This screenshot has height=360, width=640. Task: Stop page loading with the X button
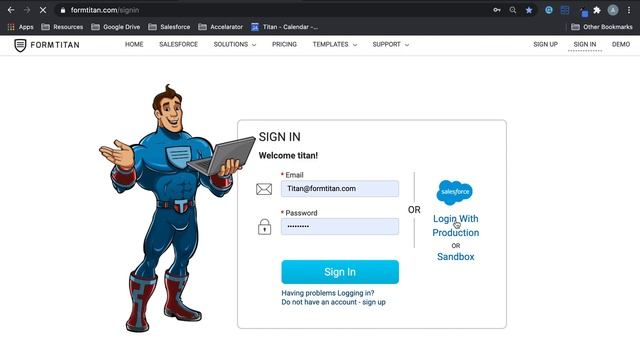[43, 10]
